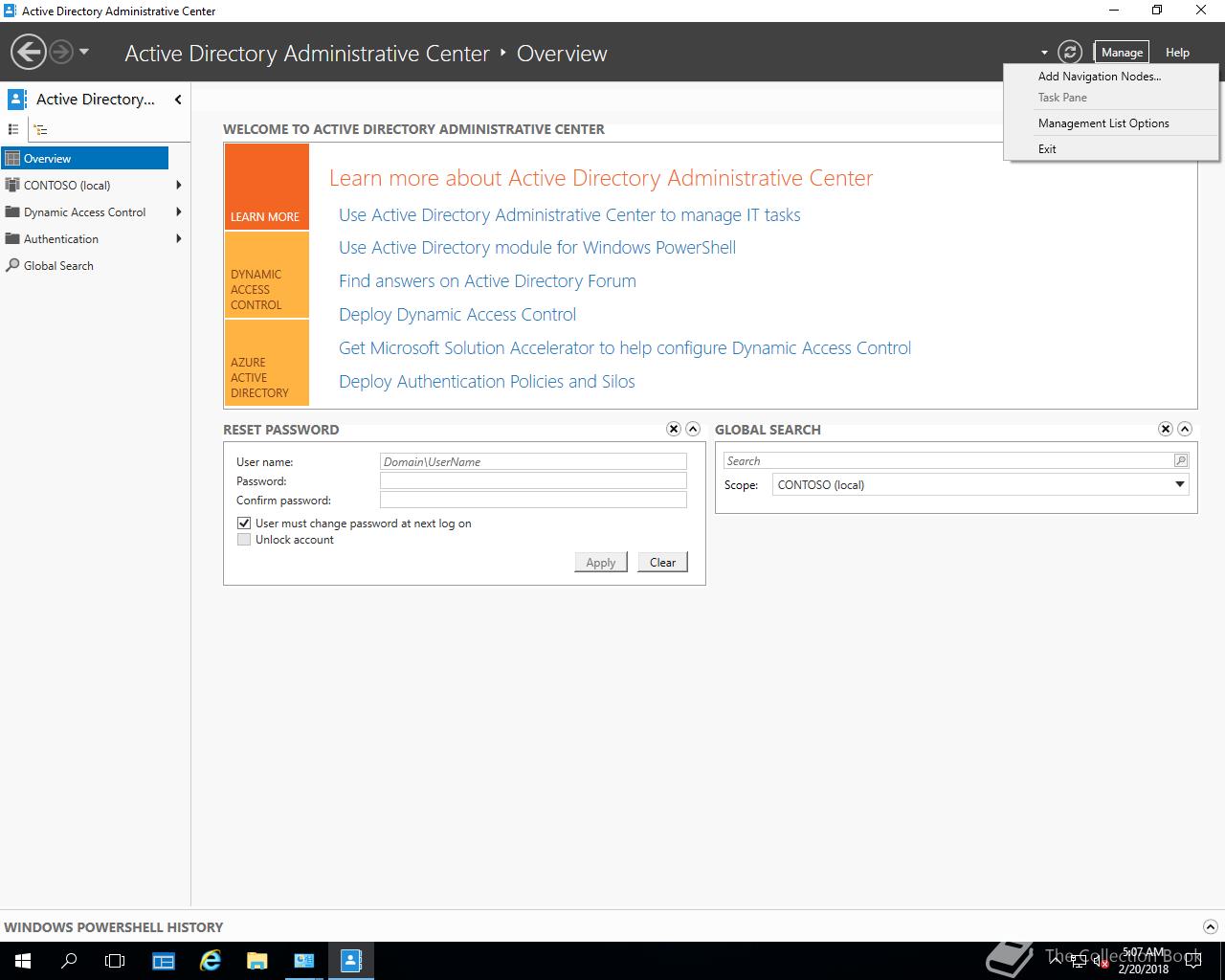The width and height of the screenshot is (1225, 980).
Task: Click the 'Learn more about Active Directory Administrative Center' heading
Action: [x=601, y=178]
